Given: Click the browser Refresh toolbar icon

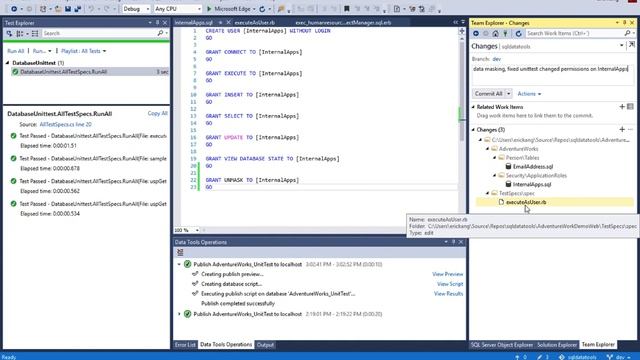Looking at the screenshot, I should click(262, 9).
